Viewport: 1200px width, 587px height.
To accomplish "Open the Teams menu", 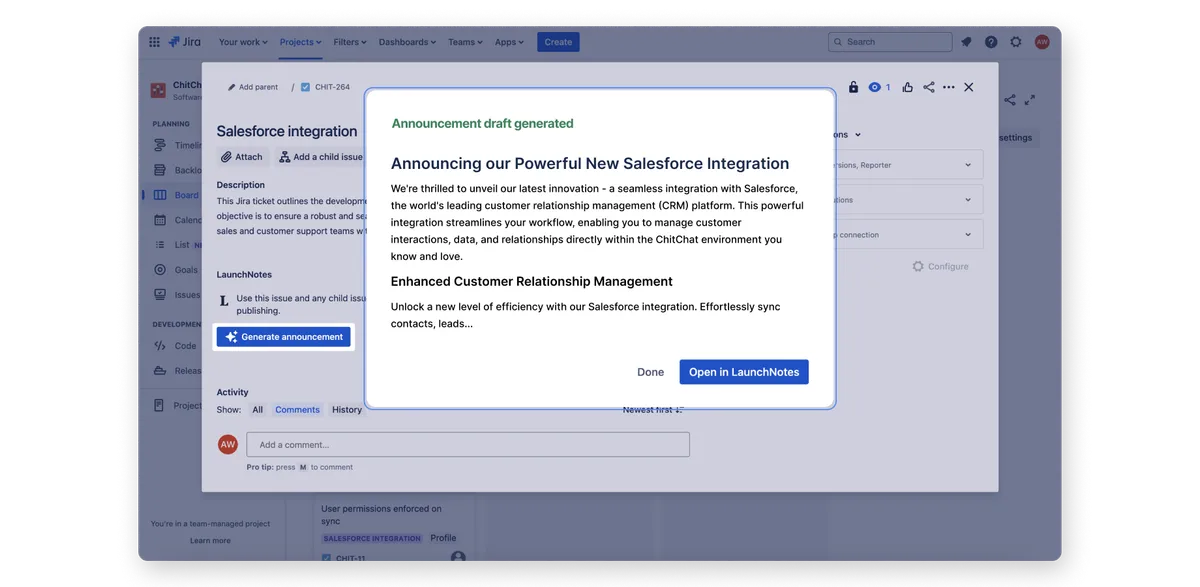I will coord(465,42).
